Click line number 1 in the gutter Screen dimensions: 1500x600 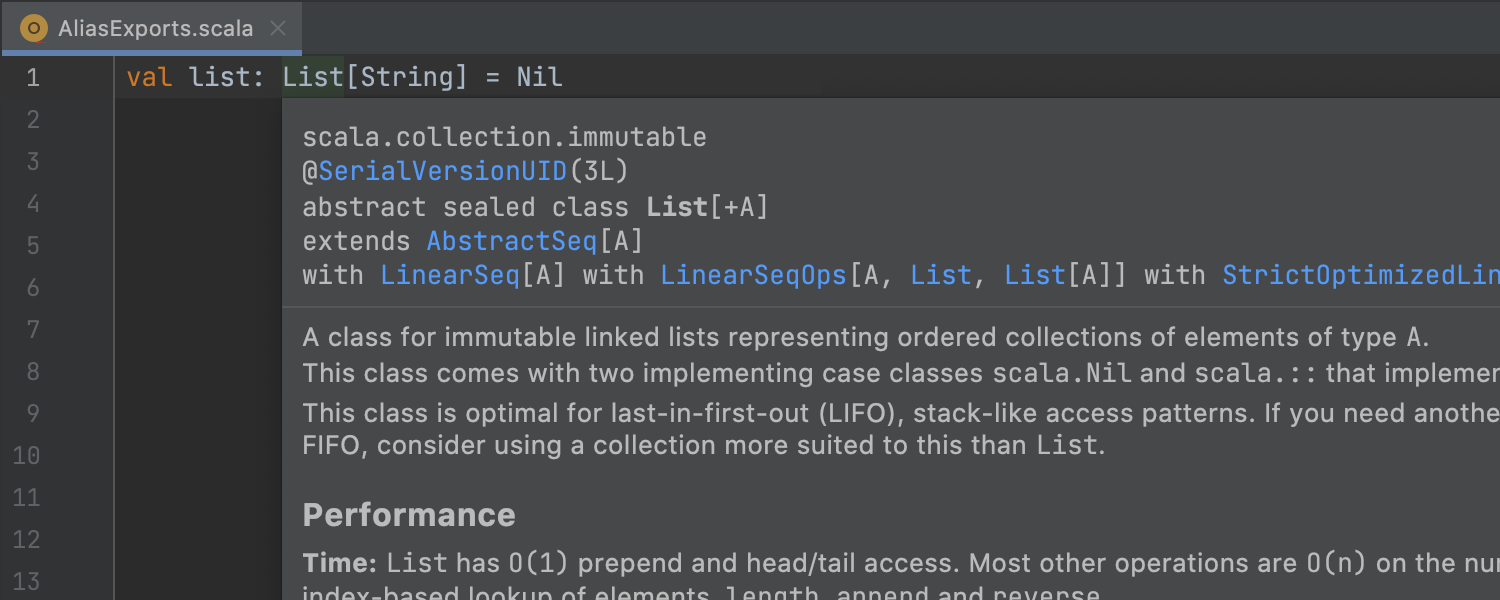(33, 77)
